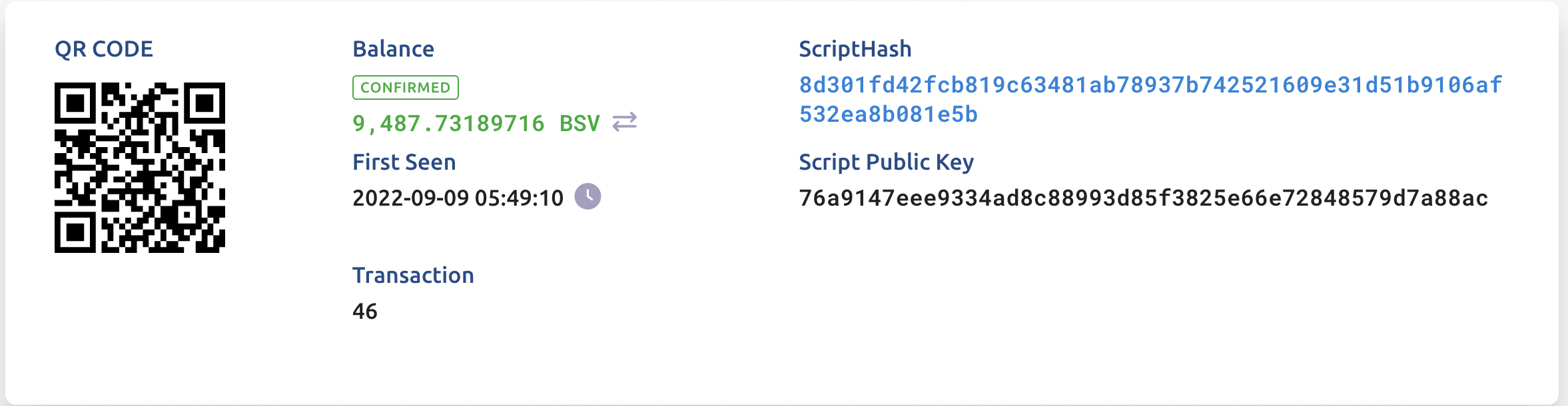
Task: Click the BSV currency unit label
Action: pyautogui.click(x=580, y=124)
